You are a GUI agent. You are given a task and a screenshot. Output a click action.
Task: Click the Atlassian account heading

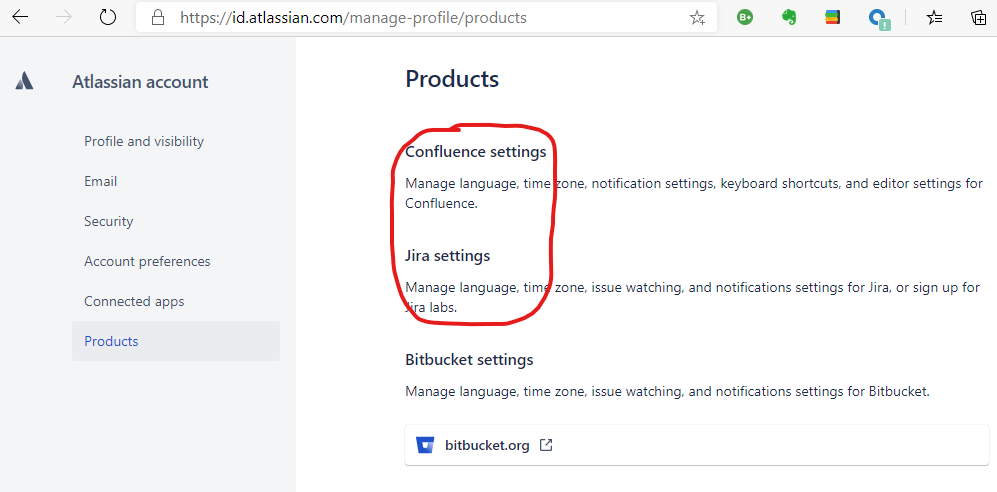tap(140, 82)
